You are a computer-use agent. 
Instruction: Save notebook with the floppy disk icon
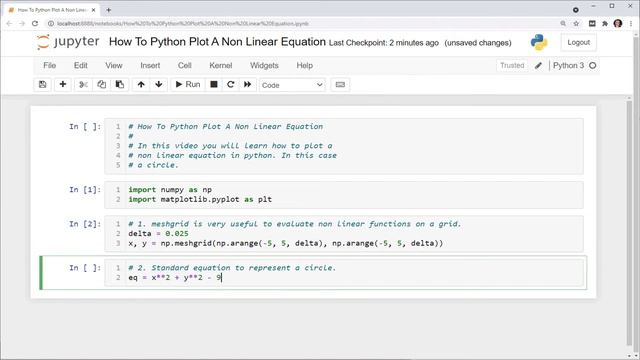42,84
